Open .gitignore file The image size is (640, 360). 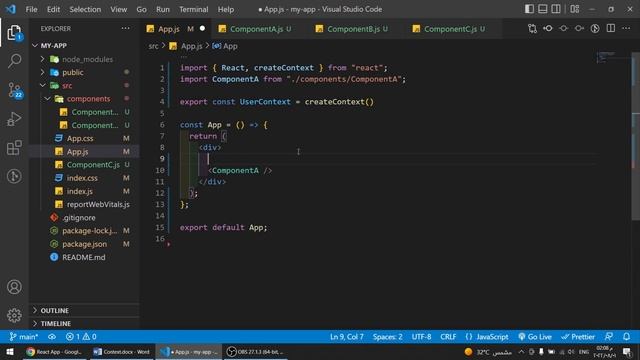[x=84, y=218]
